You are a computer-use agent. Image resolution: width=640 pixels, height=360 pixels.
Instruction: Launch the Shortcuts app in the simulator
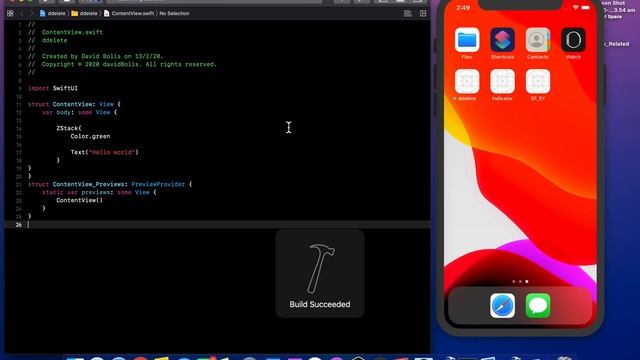click(502, 40)
